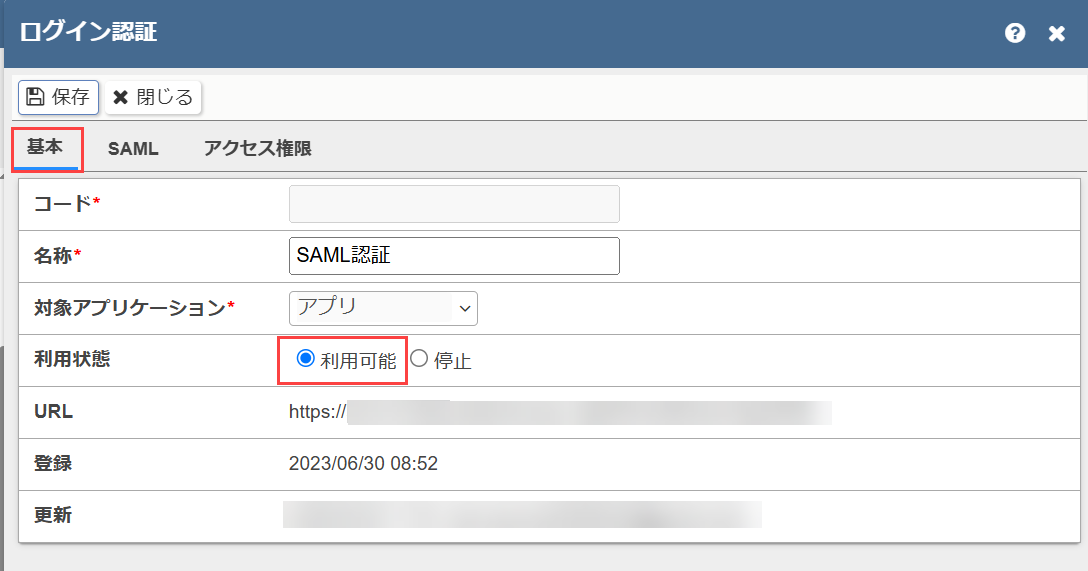Image resolution: width=1088 pixels, height=571 pixels.
Task: Select the 停止 radio button
Action: [x=418, y=359]
